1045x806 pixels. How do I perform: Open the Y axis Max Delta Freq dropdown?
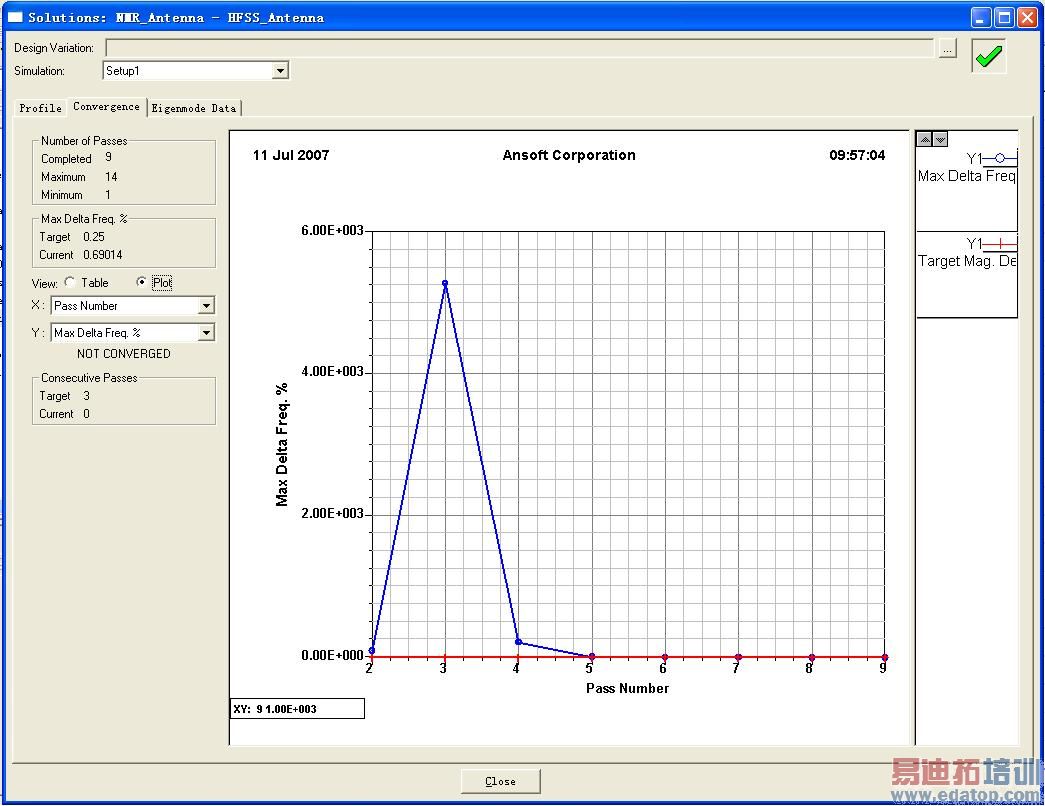point(207,333)
